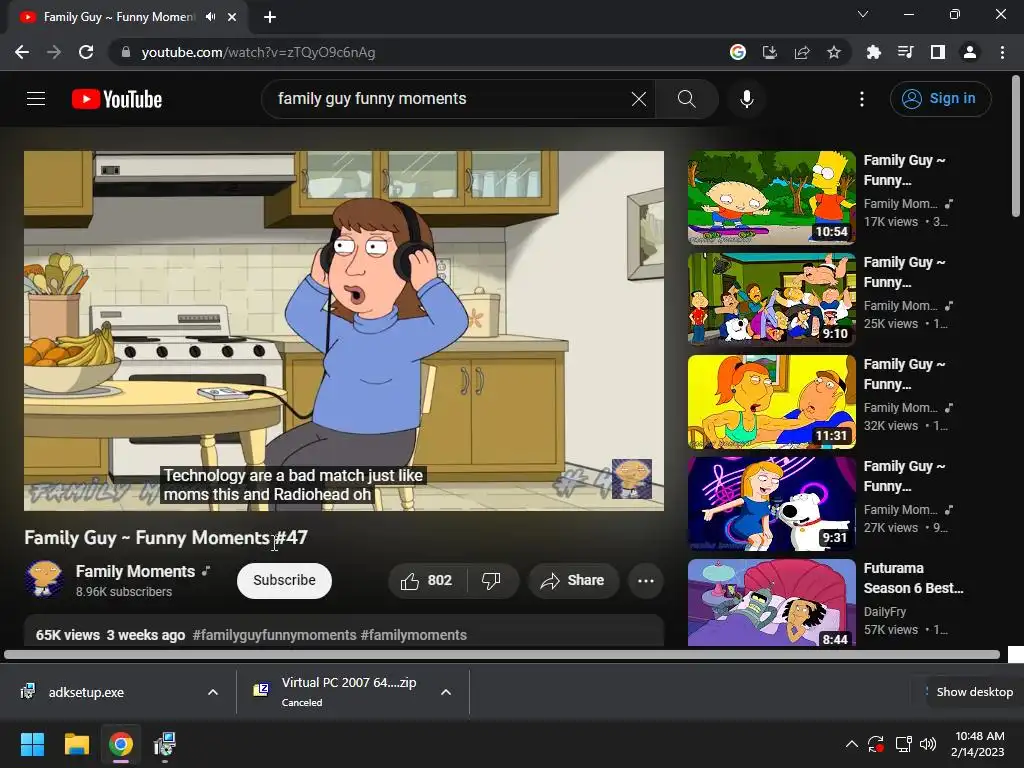Viewport: 1024px width, 768px height.
Task: Open suggested video thumbnail lasting 11:31
Action: (771, 402)
